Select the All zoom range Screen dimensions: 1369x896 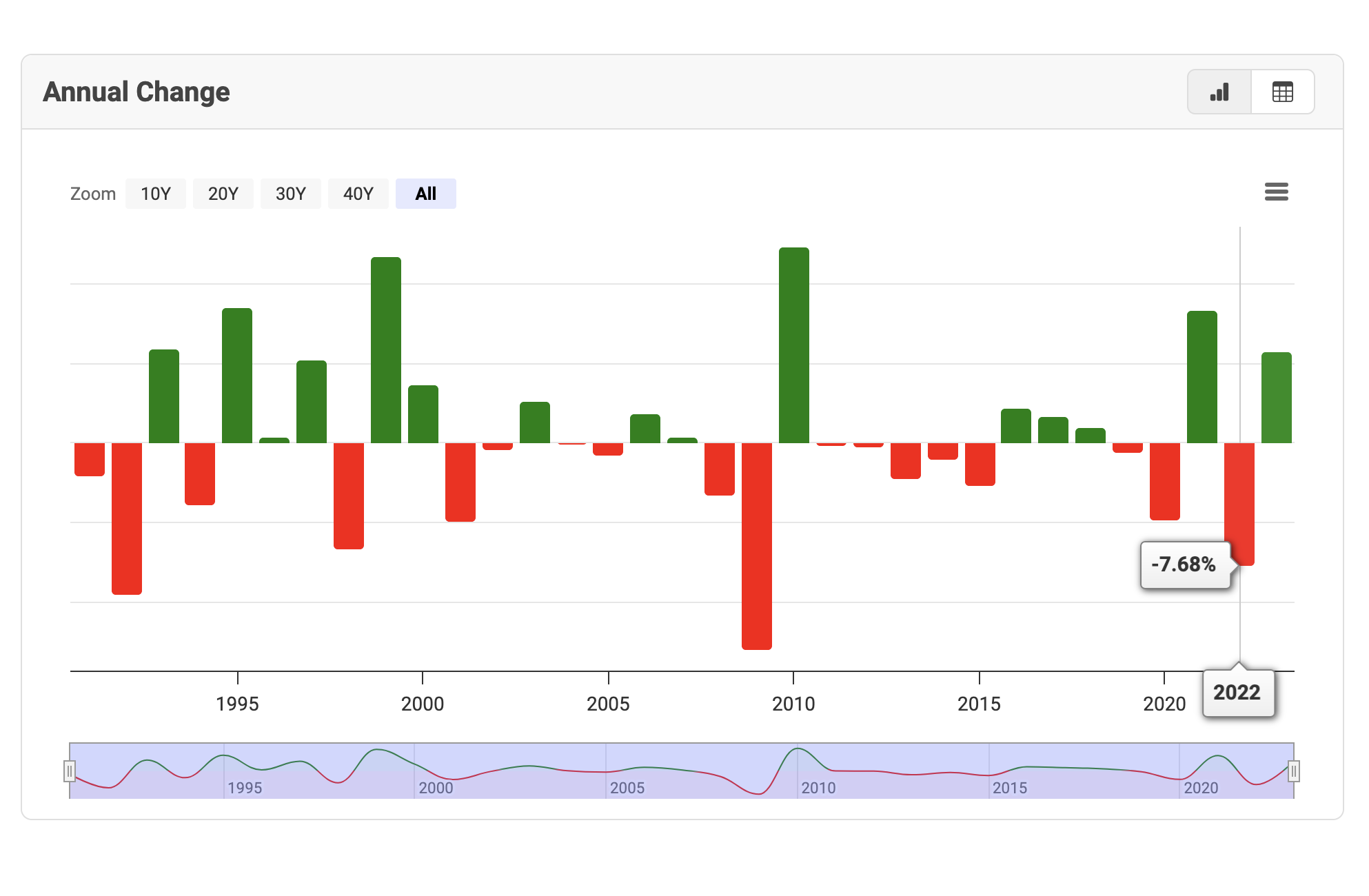point(426,194)
